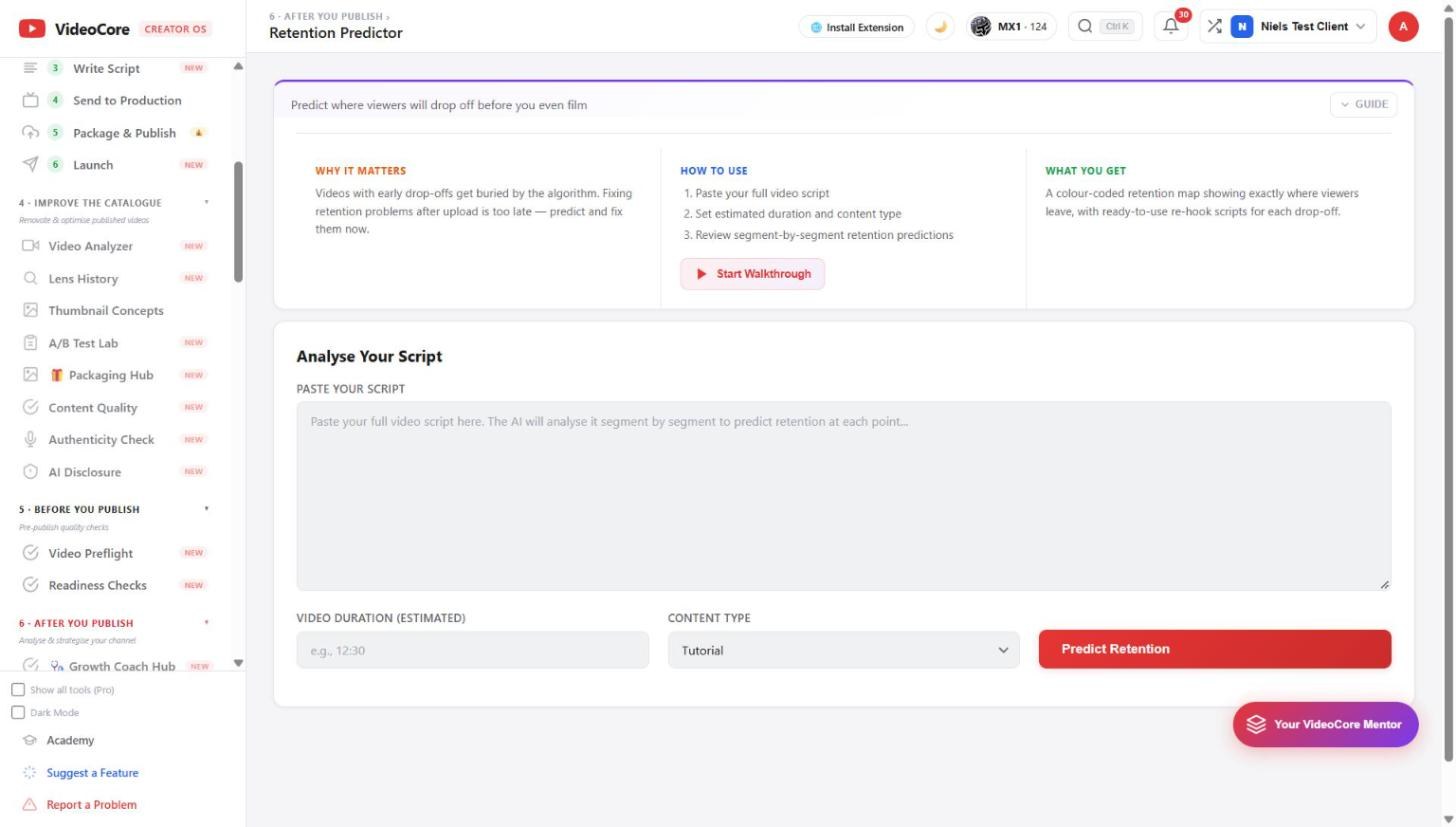Screen dimensions: 1456x827
Task: Toggle the moon dark-theme icon in header
Action: pyautogui.click(x=940, y=27)
